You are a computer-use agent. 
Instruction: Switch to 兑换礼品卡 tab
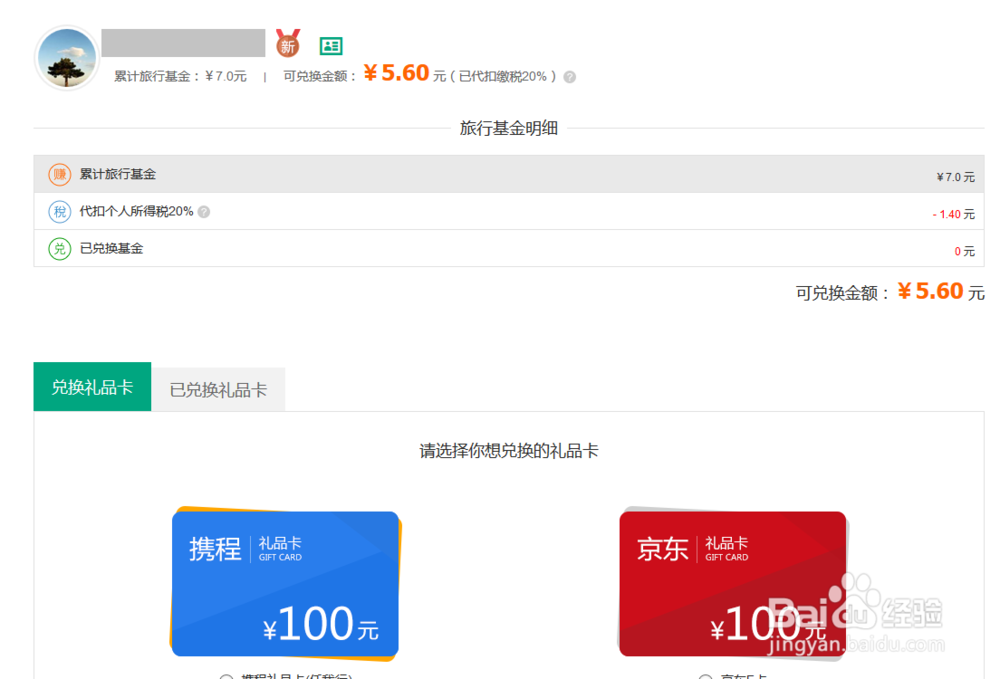pyautogui.click(x=92, y=387)
